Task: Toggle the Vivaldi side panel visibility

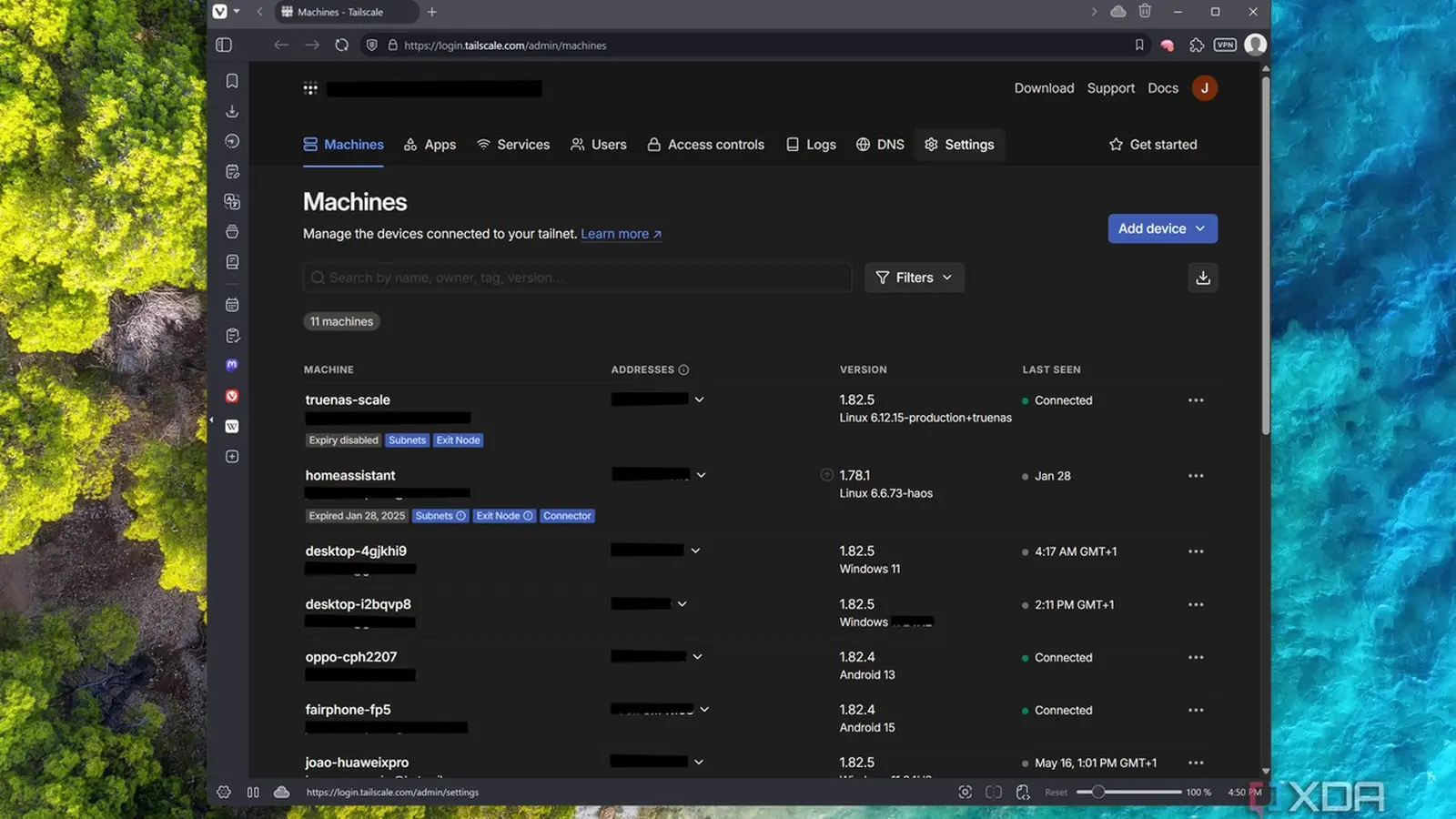Action: click(x=224, y=45)
